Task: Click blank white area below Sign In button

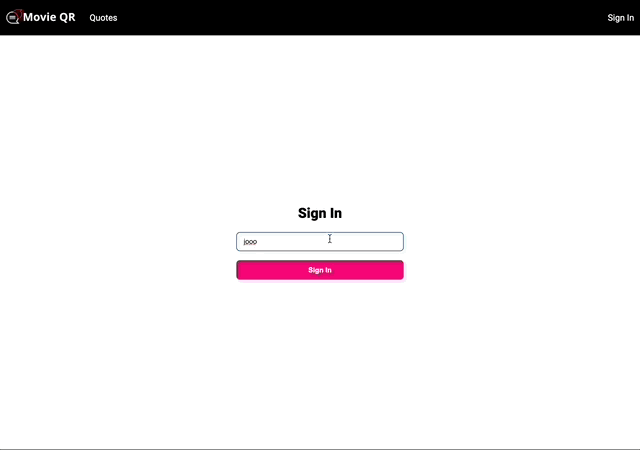Action: [320, 359]
